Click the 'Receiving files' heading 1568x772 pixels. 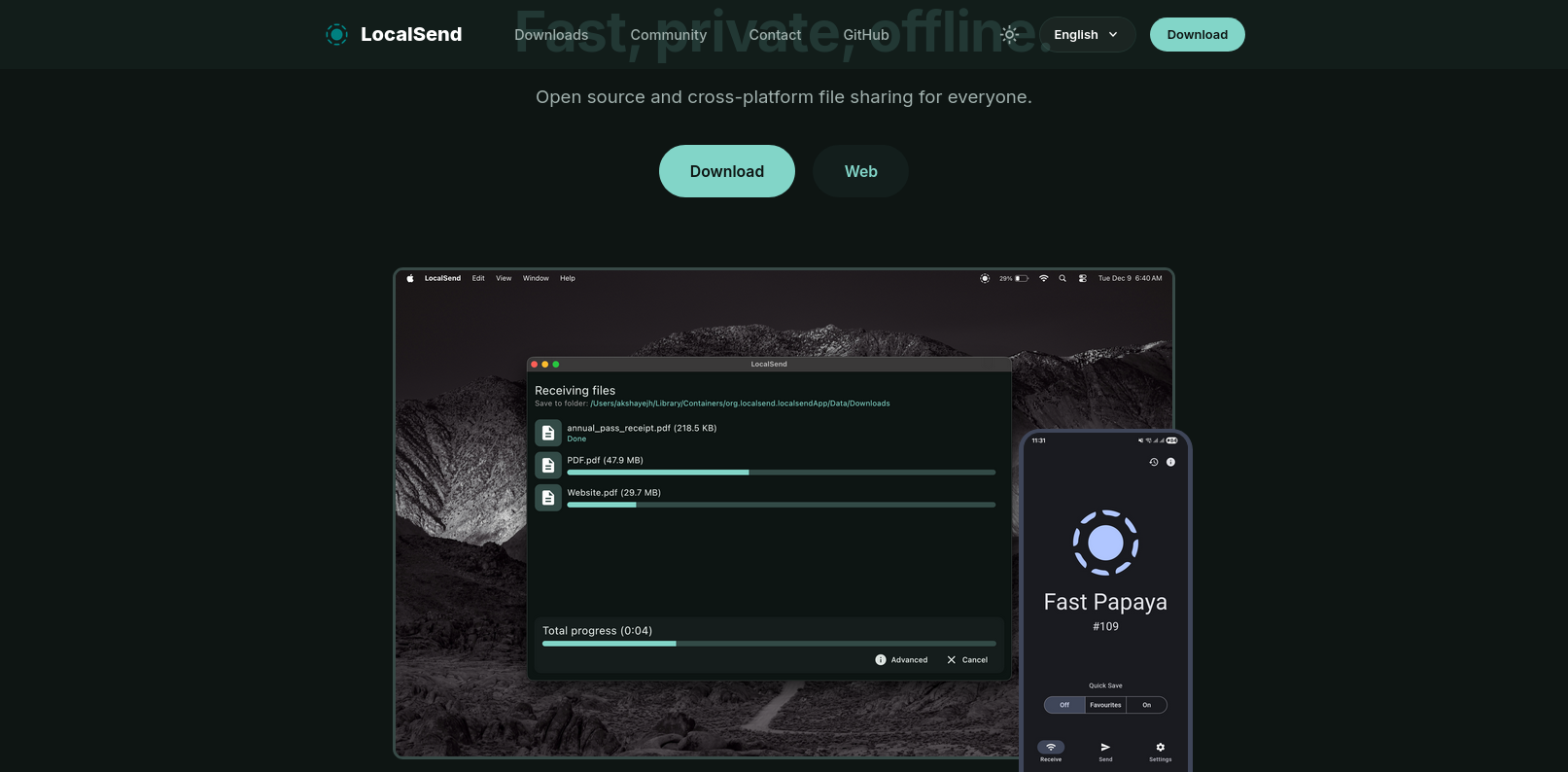click(575, 391)
